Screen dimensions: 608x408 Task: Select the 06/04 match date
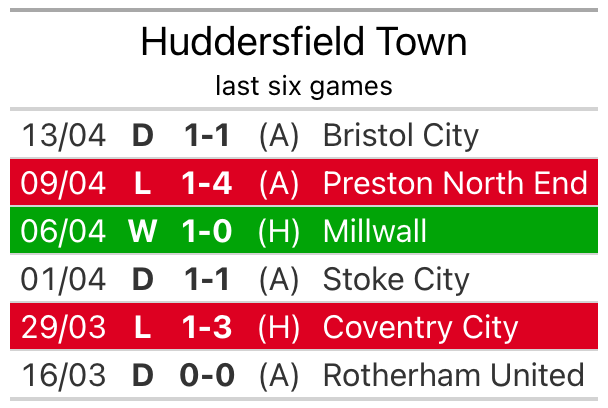tap(63, 231)
